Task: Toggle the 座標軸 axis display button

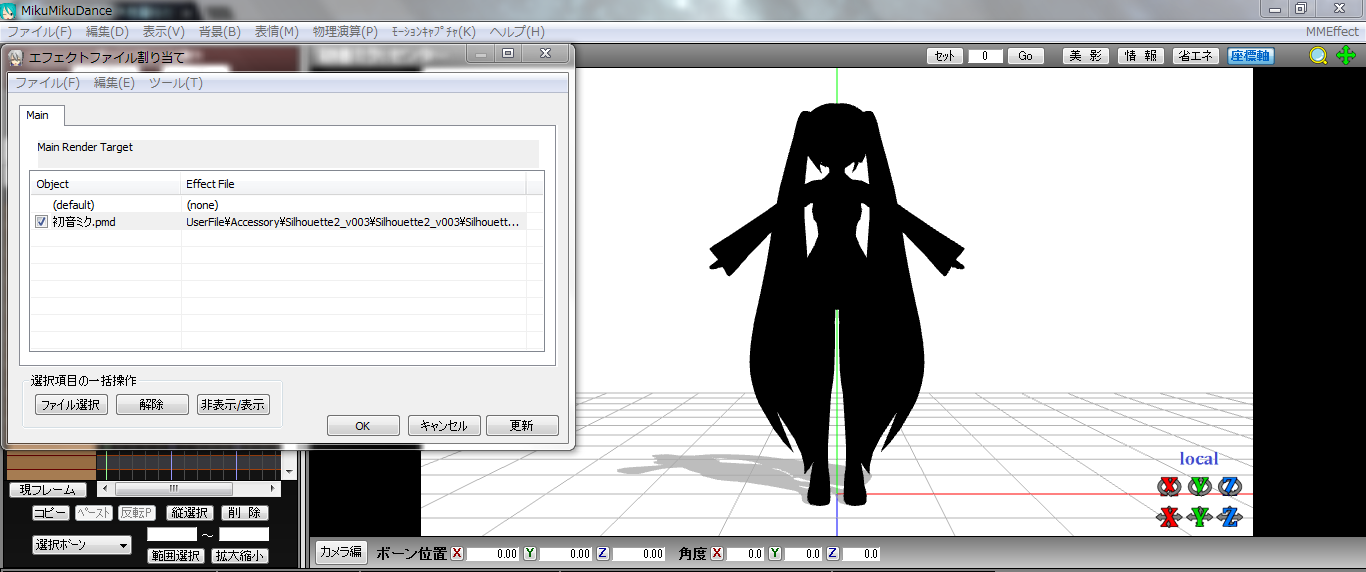Action: coord(1250,56)
